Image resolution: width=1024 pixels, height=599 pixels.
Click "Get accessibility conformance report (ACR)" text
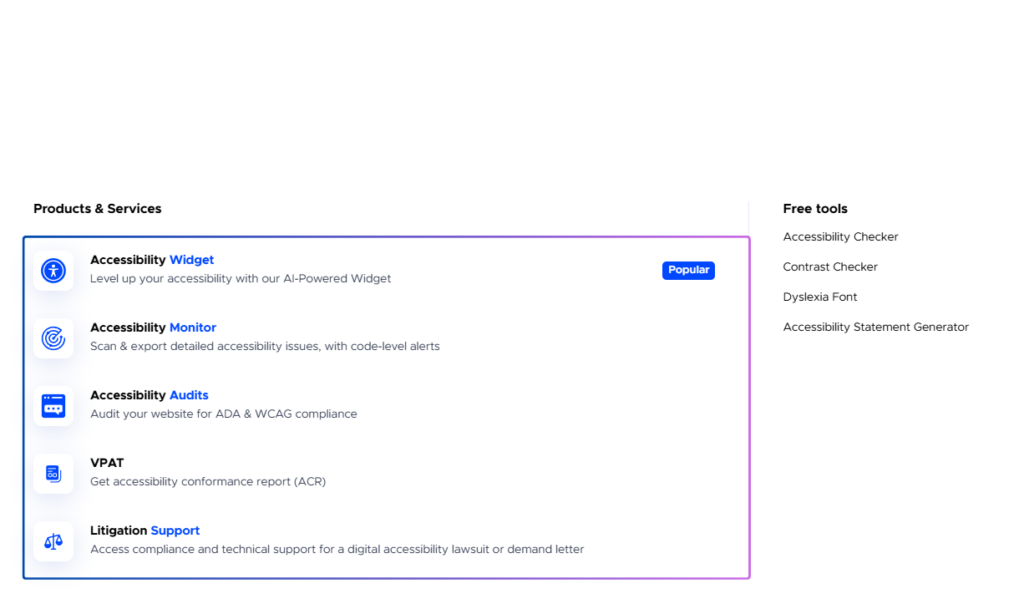pyautogui.click(x=208, y=482)
